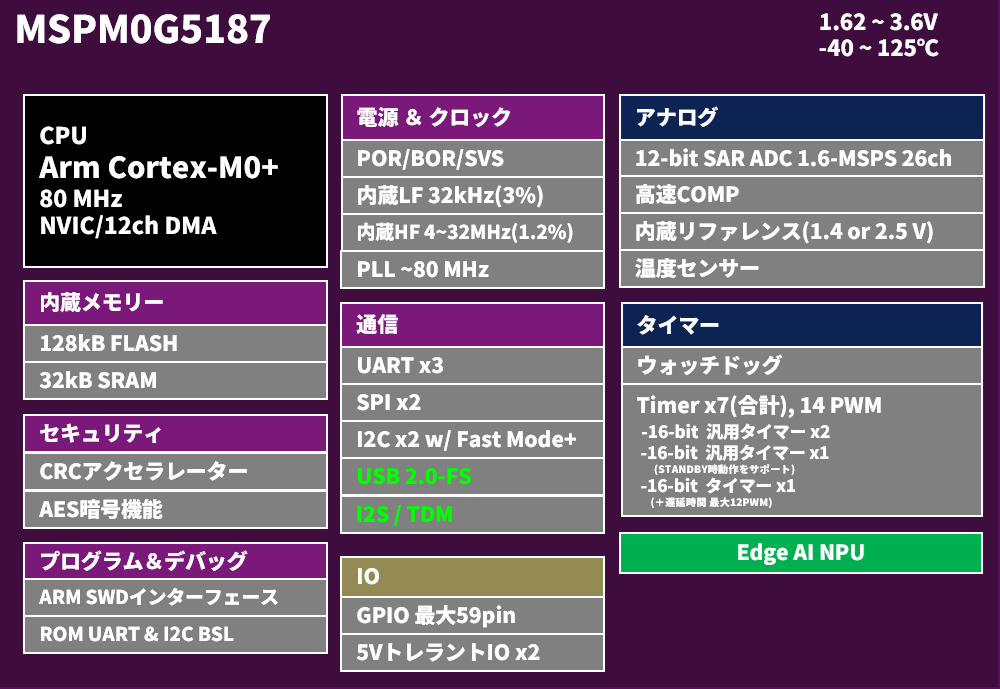Select the Arm Cortex-M0+ CPU block
The height and width of the screenshot is (689, 1000).
pyautogui.click(x=175, y=181)
